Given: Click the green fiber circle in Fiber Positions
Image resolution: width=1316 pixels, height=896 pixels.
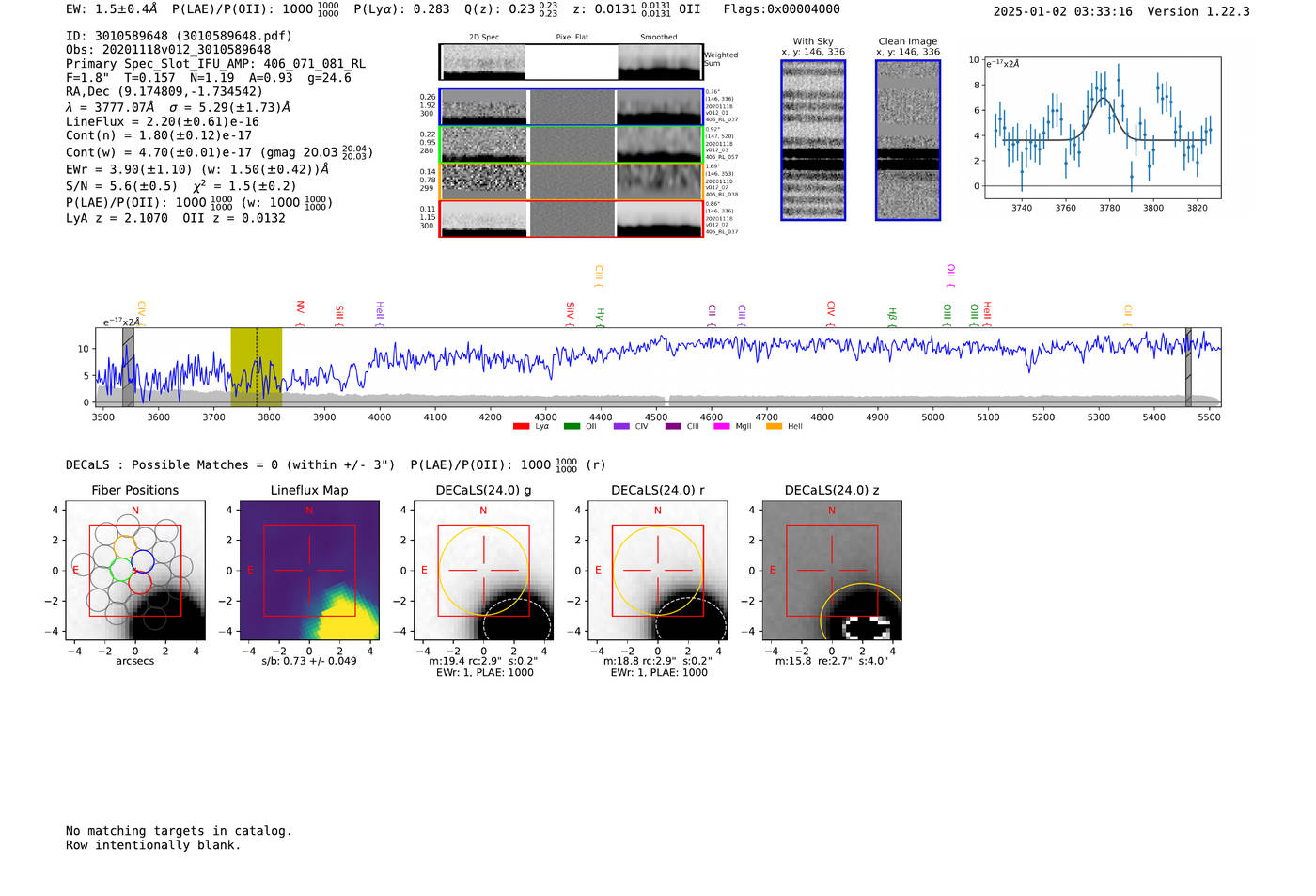Looking at the screenshot, I should [121, 570].
